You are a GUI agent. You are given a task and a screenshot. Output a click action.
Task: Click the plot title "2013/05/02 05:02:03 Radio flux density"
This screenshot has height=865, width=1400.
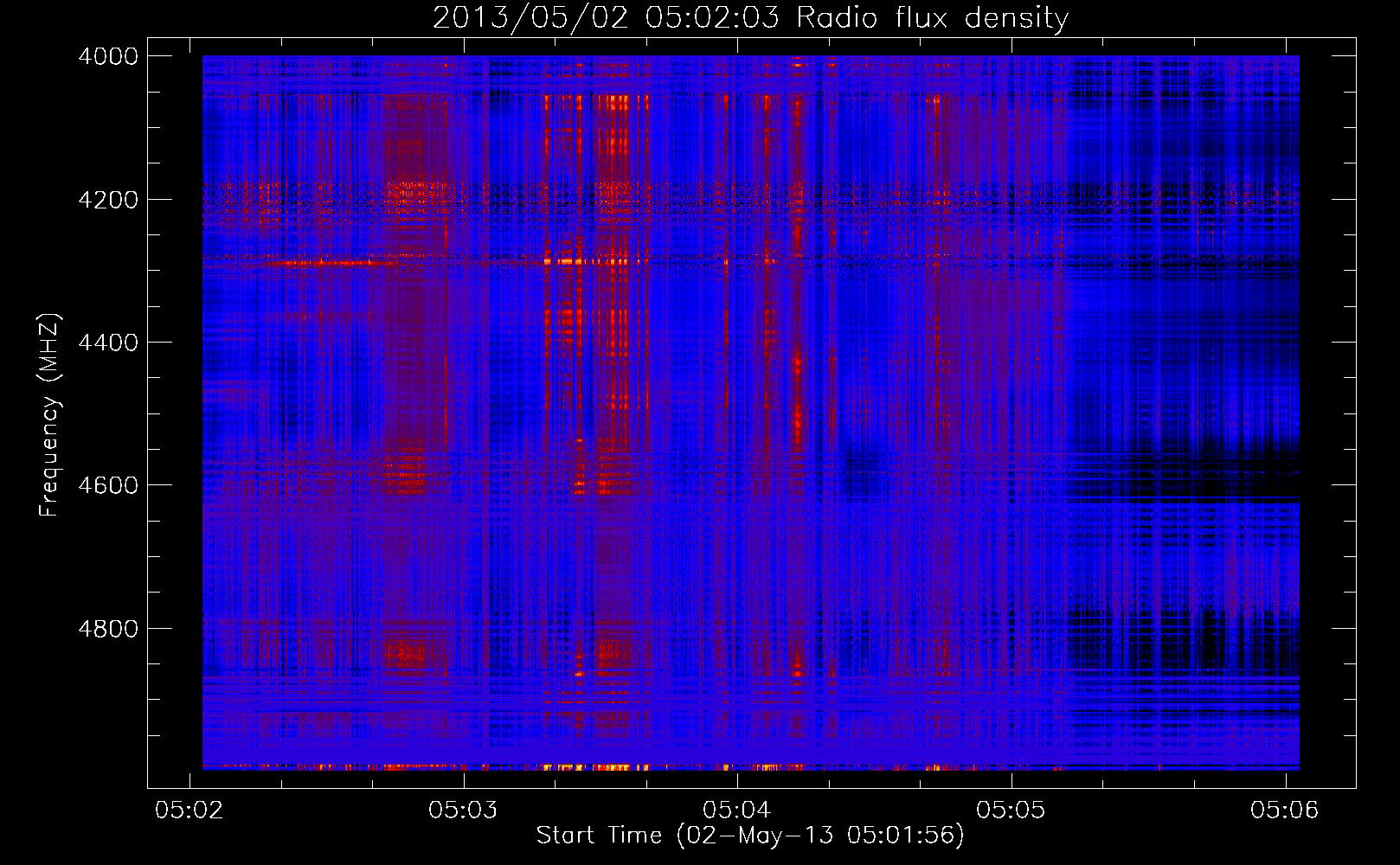click(x=750, y=18)
